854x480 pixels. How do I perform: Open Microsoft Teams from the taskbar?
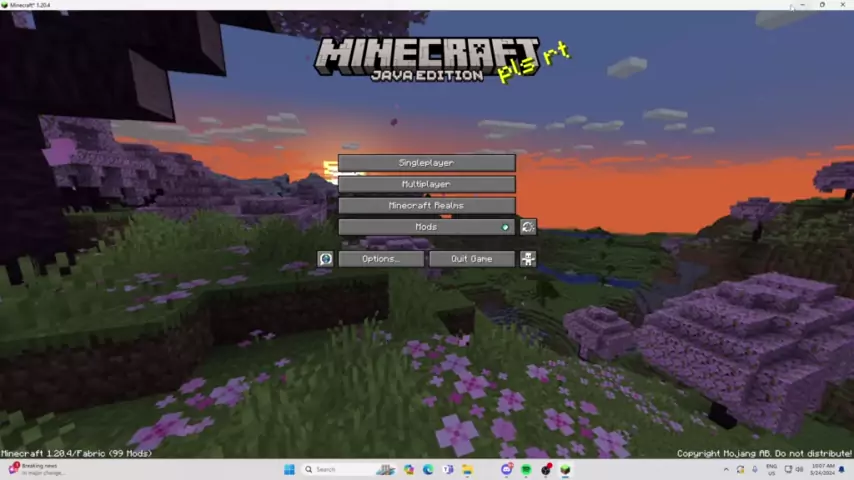[x=448, y=469]
